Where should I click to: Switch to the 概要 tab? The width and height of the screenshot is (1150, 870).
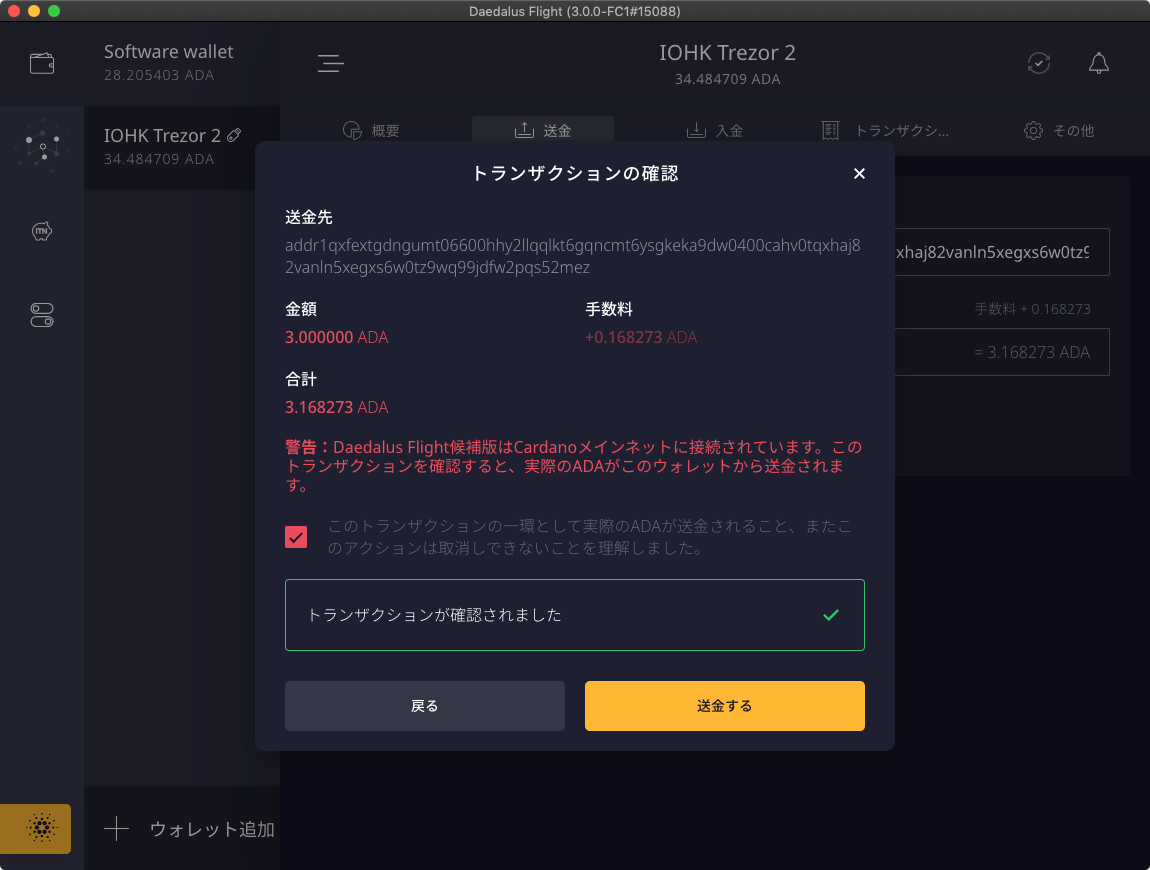[371, 131]
